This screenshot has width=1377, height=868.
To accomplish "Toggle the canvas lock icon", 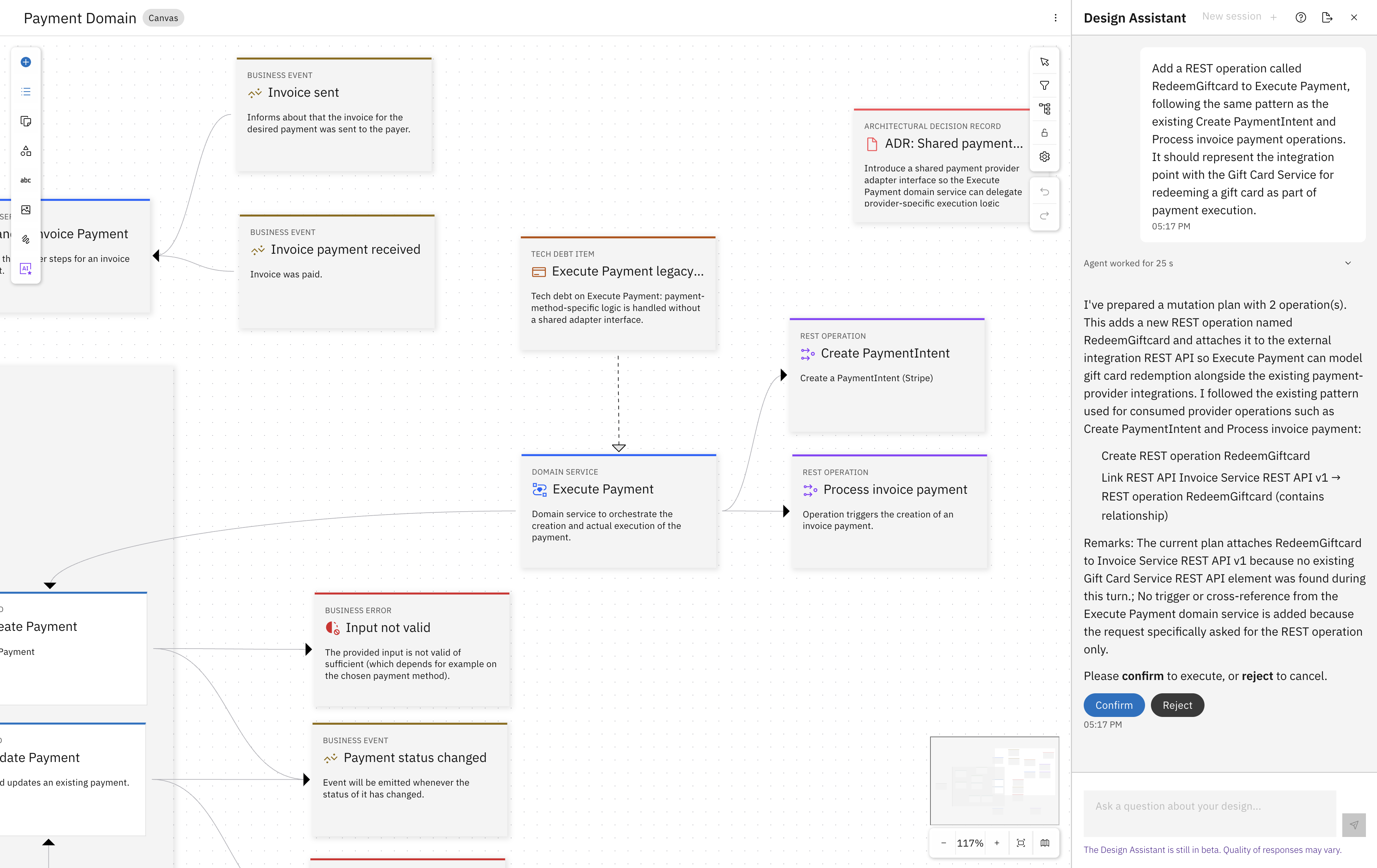I will [x=1044, y=133].
